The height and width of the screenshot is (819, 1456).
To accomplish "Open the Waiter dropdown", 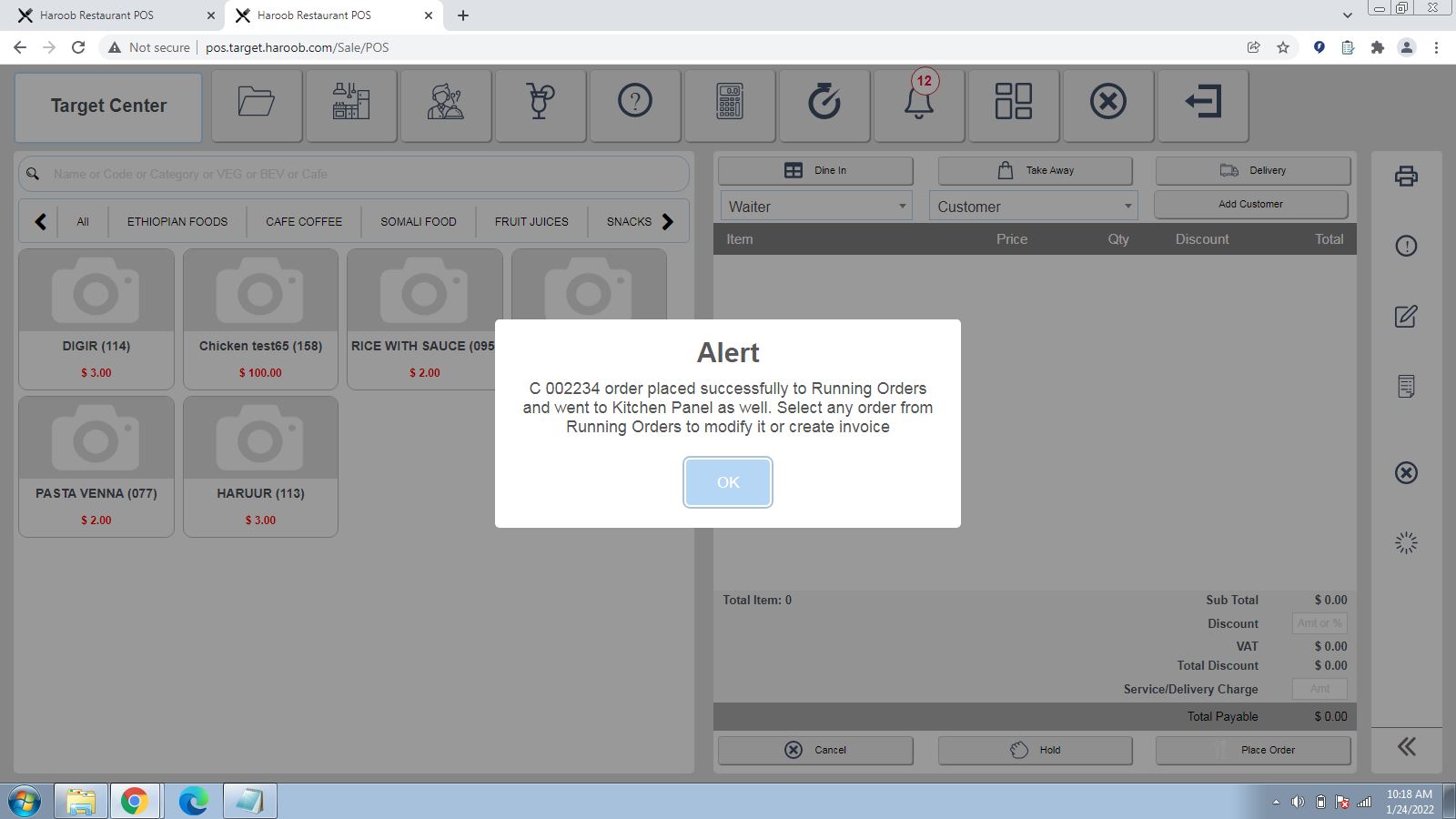I will [816, 207].
